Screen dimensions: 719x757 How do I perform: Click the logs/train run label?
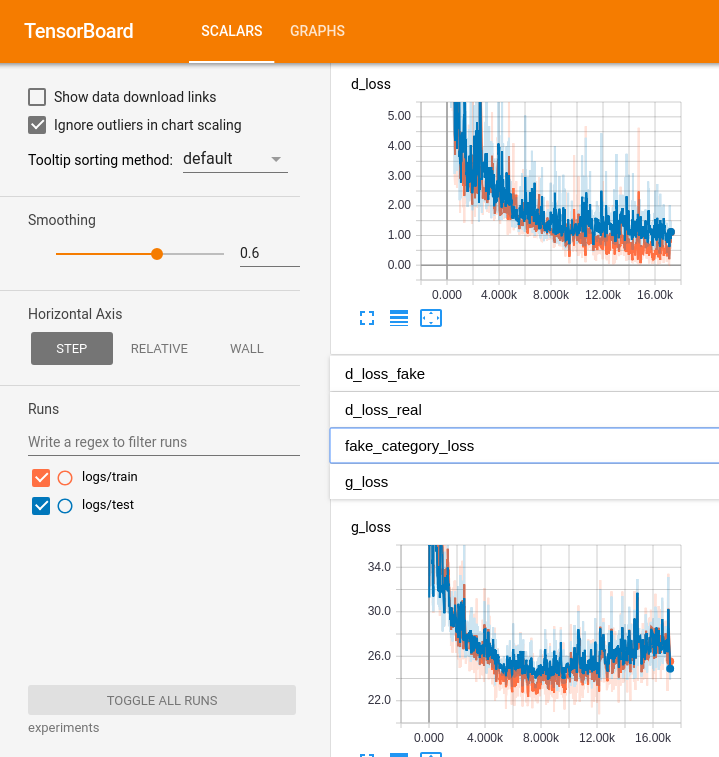[x=110, y=477]
